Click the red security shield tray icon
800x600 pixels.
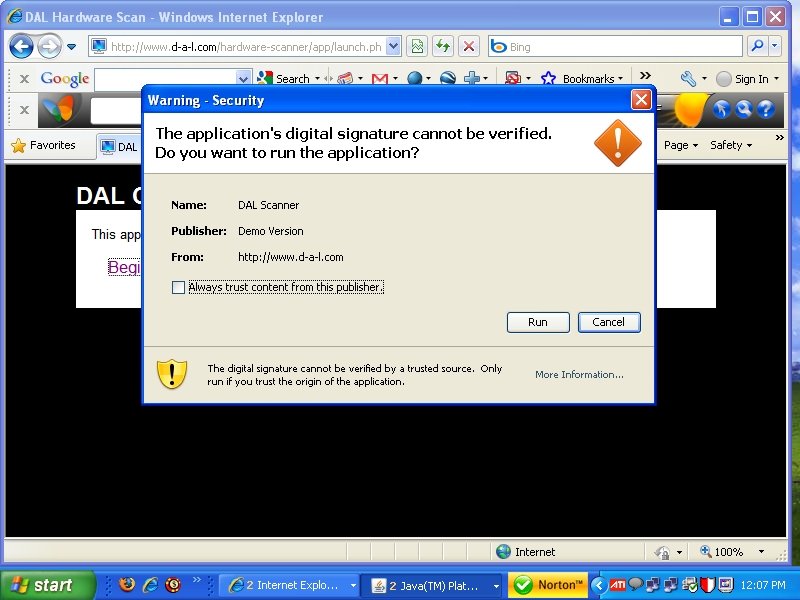(707, 585)
